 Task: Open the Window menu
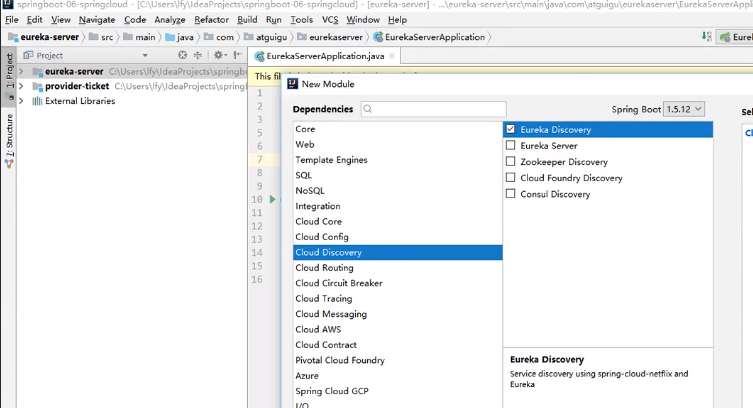tap(363, 20)
